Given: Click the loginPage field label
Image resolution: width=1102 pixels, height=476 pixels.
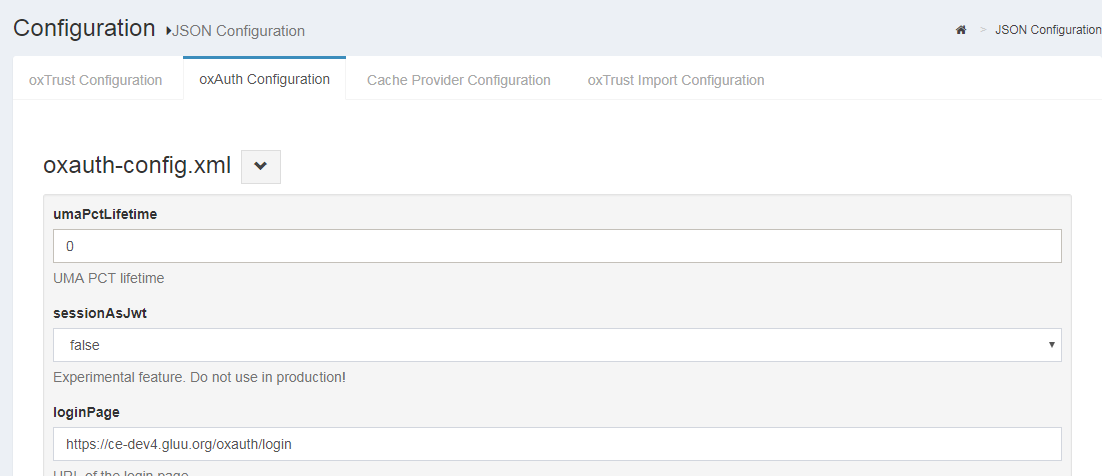Looking at the screenshot, I should click(86, 411).
